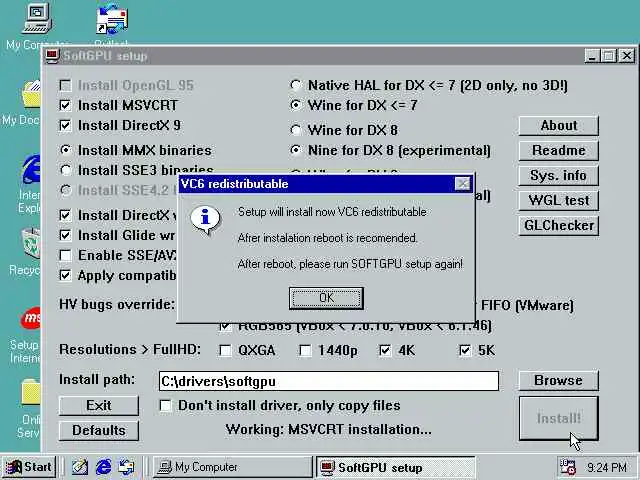Image resolution: width=640 pixels, height=480 pixels.
Task: Select Wine for DX <= 7 radio
Action: (x=296, y=105)
